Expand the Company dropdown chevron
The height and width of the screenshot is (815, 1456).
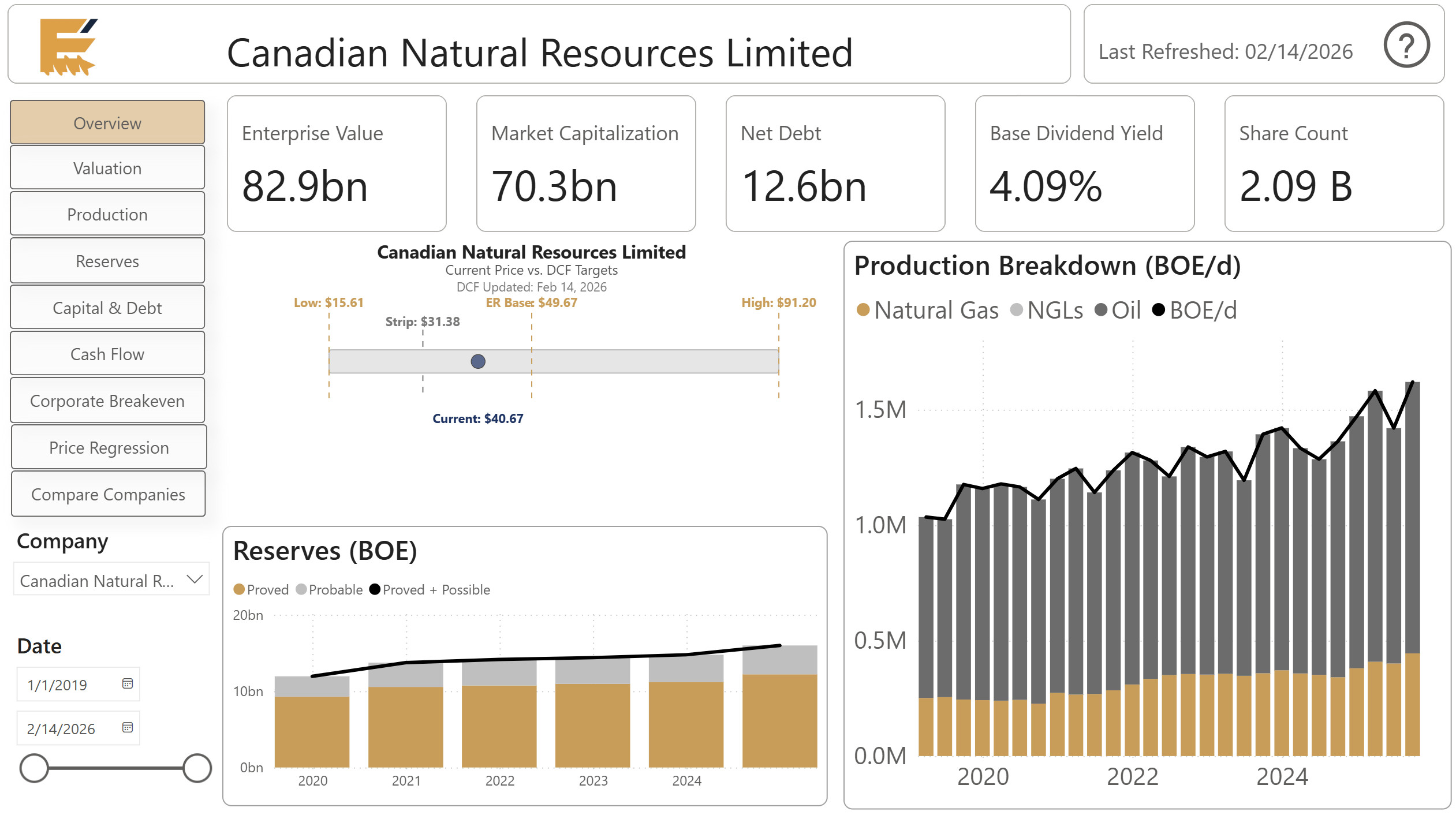click(195, 579)
